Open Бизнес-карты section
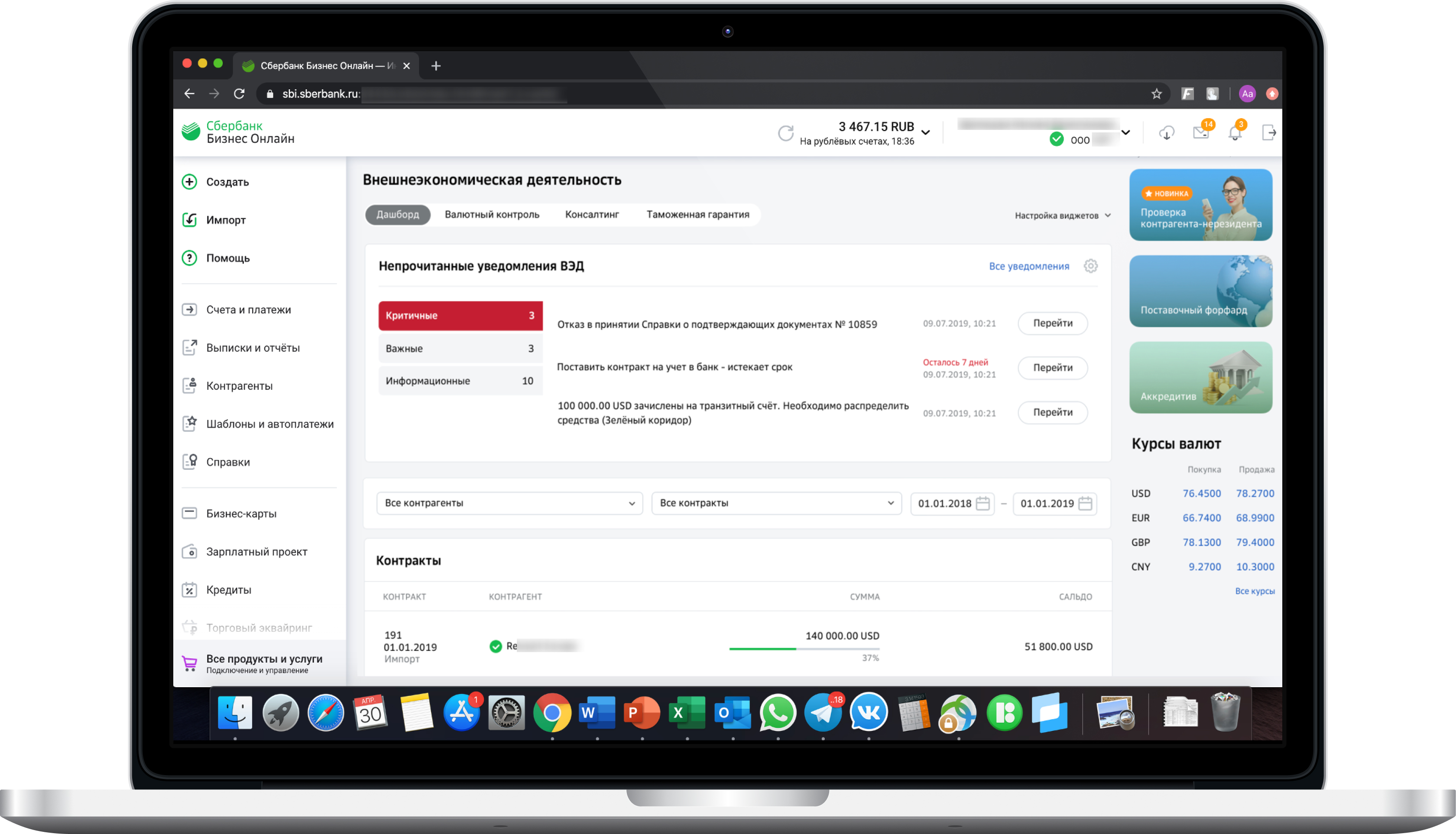Screen dimensions: 1456x834 coord(241,513)
